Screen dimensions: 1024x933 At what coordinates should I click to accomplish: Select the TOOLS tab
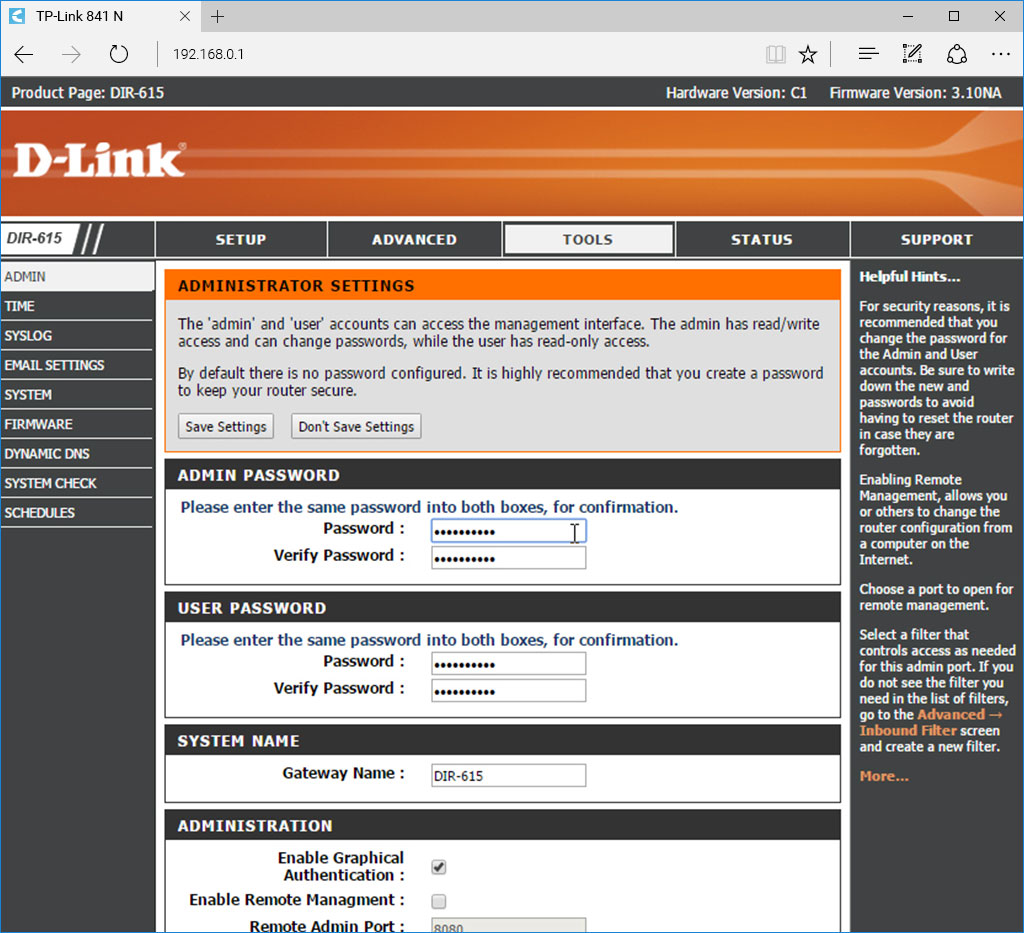588,240
